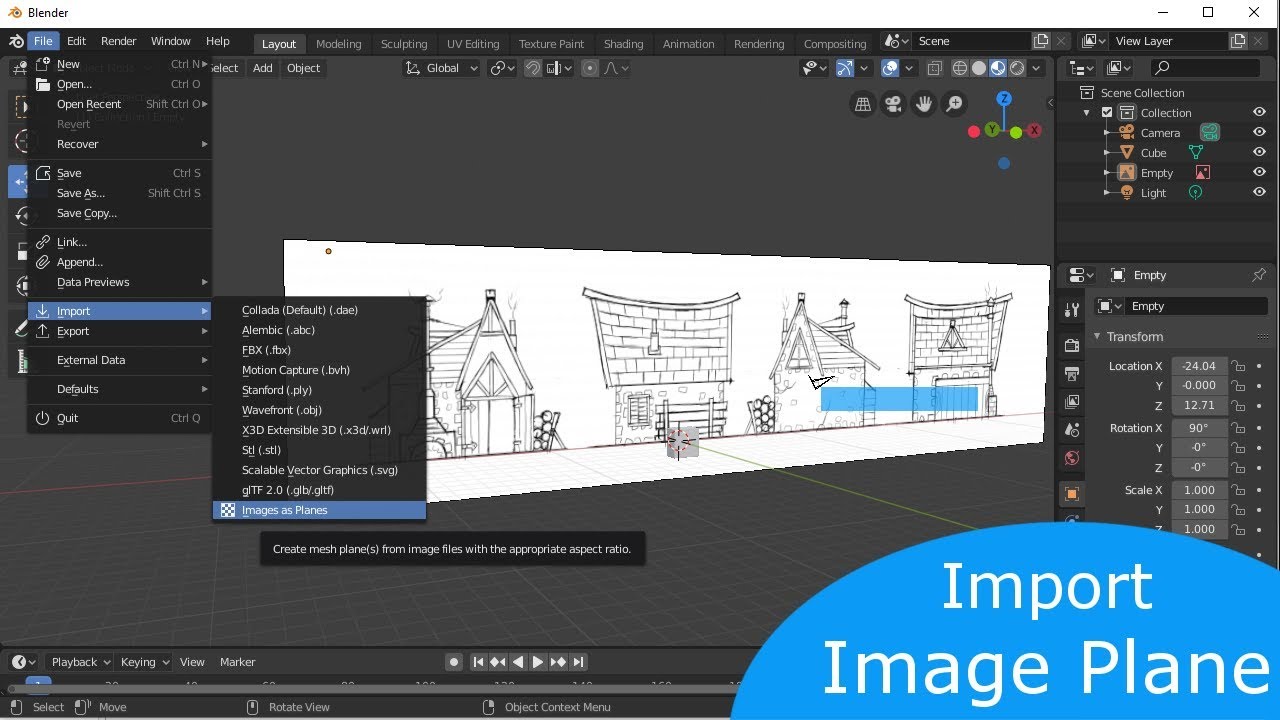Screen dimensions: 1280x720
Task: Click the Blender logo menu icon
Action: (16, 41)
